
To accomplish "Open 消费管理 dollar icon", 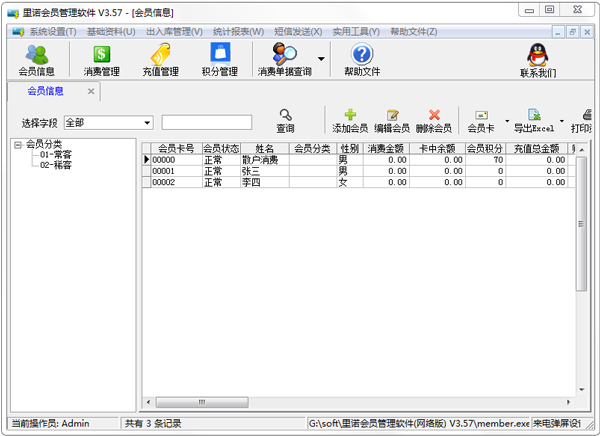I will [102, 54].
